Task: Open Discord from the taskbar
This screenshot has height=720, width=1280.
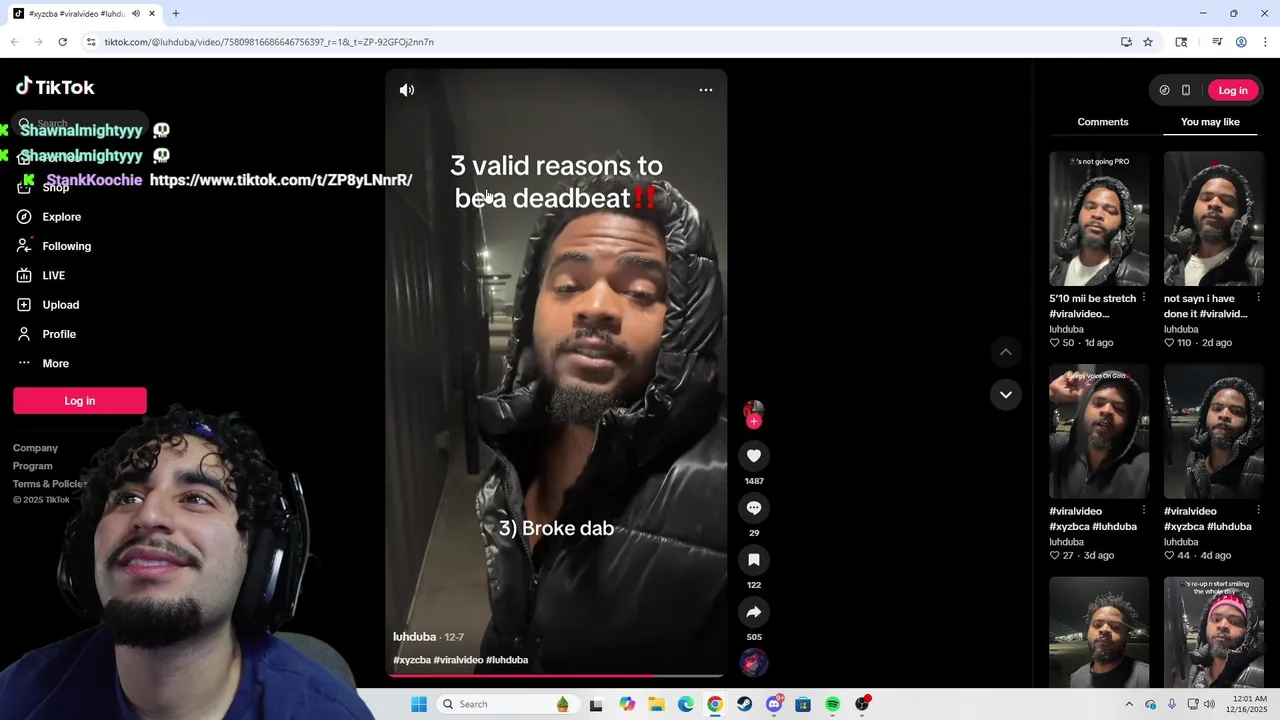Action: click(x=774, y=704)
